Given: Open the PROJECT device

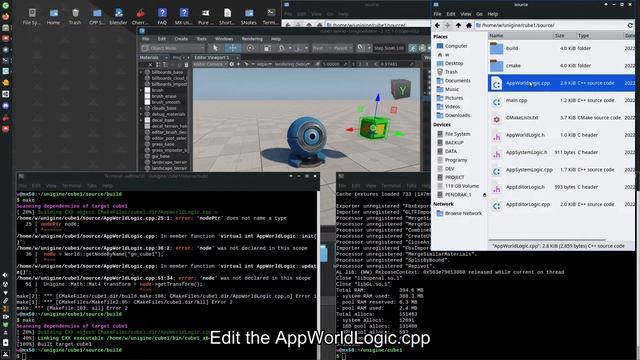Looking at the screenshot, I should pyautogui.click(x=451, y=178).
